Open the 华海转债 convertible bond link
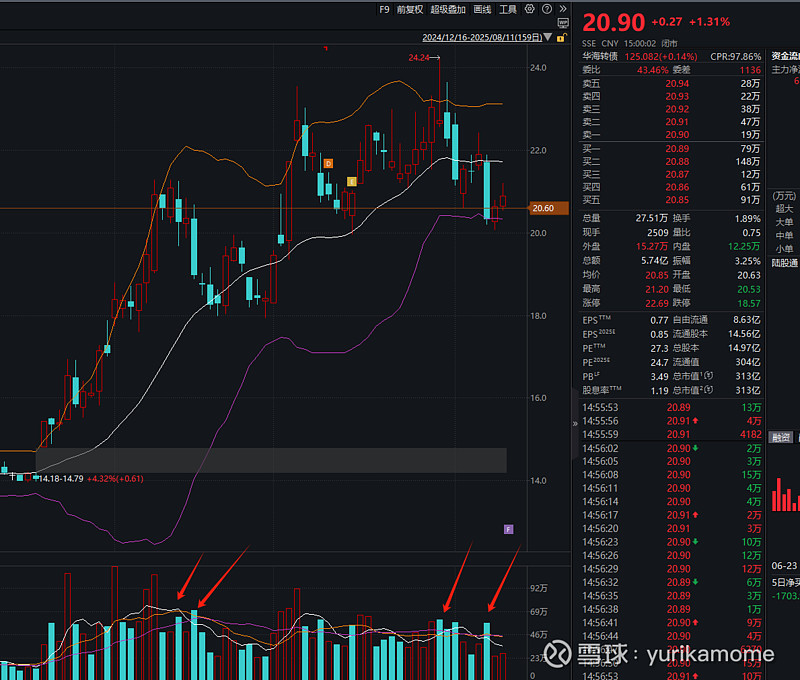This screenshot has height=680, width=800. 602,57
